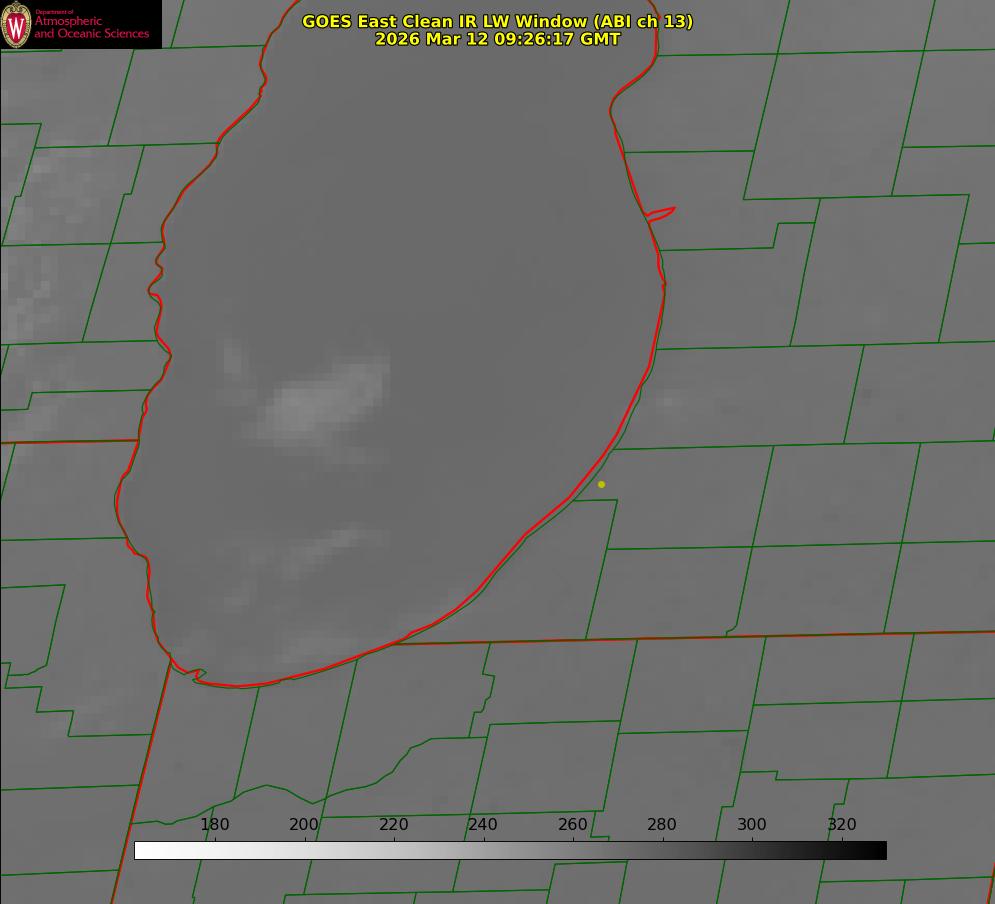Click the 280 colorbar label
Viewport: 995px width, 904px height.
662,824
